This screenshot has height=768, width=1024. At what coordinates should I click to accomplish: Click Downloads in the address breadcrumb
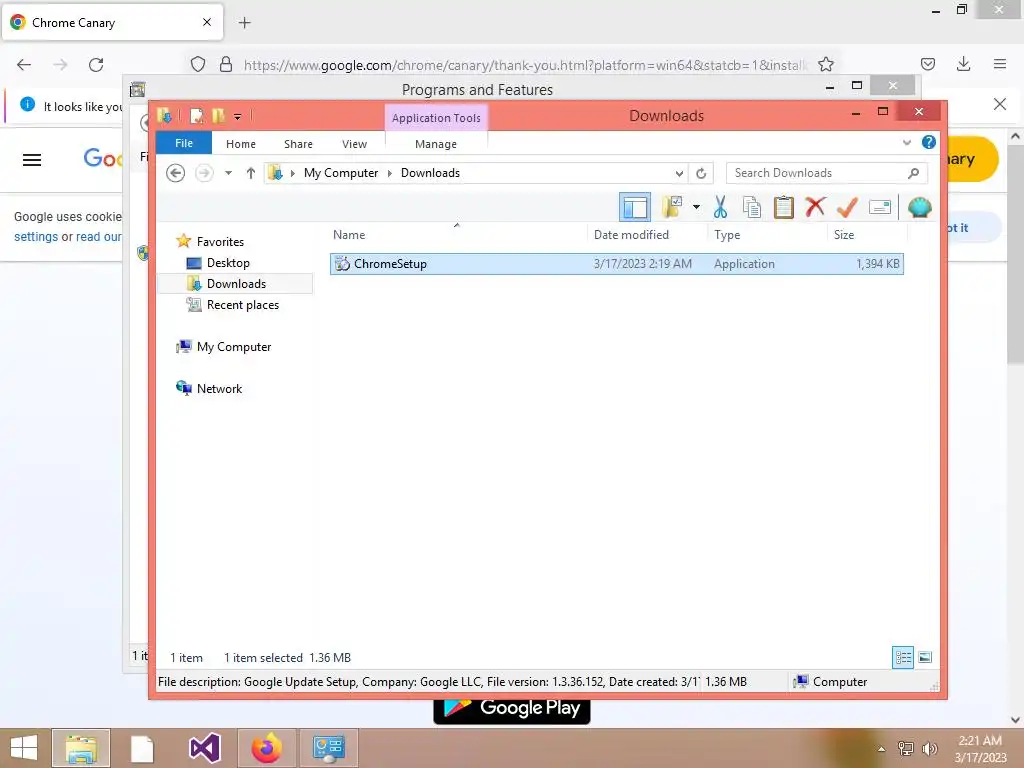(430, 173)
